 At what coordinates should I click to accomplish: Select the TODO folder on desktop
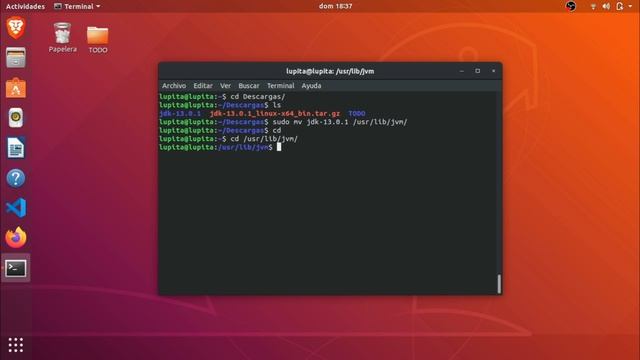[x=98, y=40]
